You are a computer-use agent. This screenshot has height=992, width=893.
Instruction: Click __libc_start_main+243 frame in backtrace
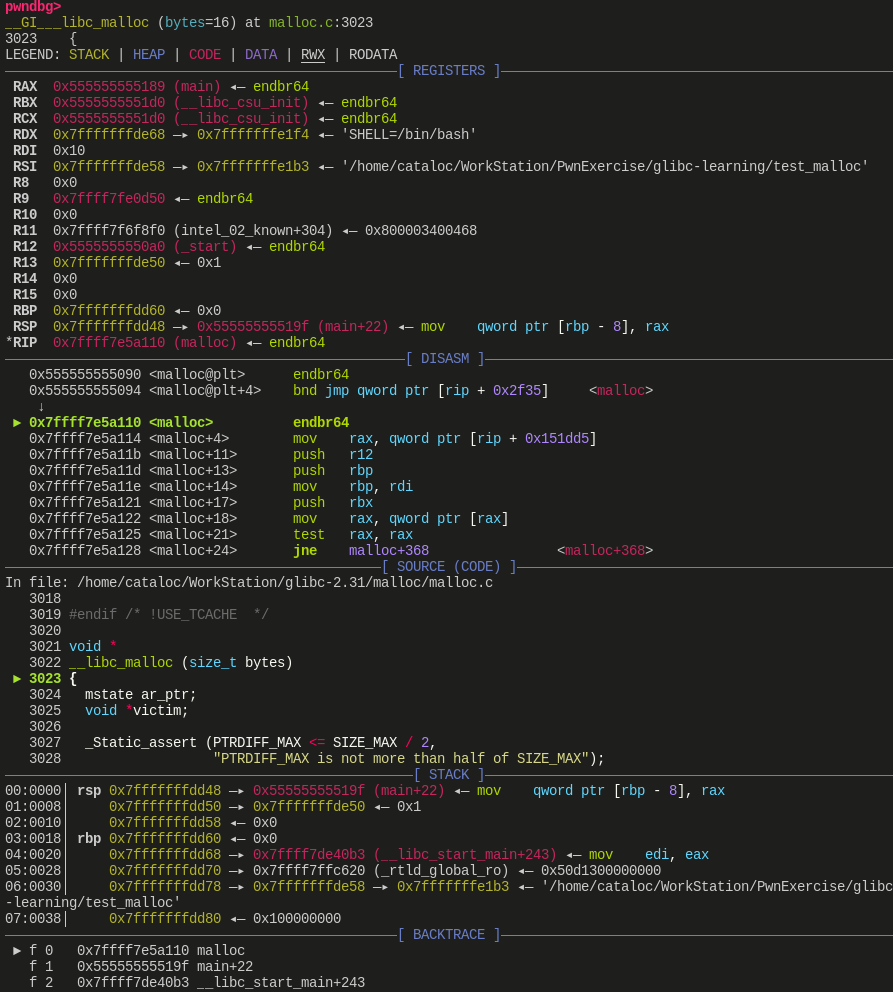(281, 983)
